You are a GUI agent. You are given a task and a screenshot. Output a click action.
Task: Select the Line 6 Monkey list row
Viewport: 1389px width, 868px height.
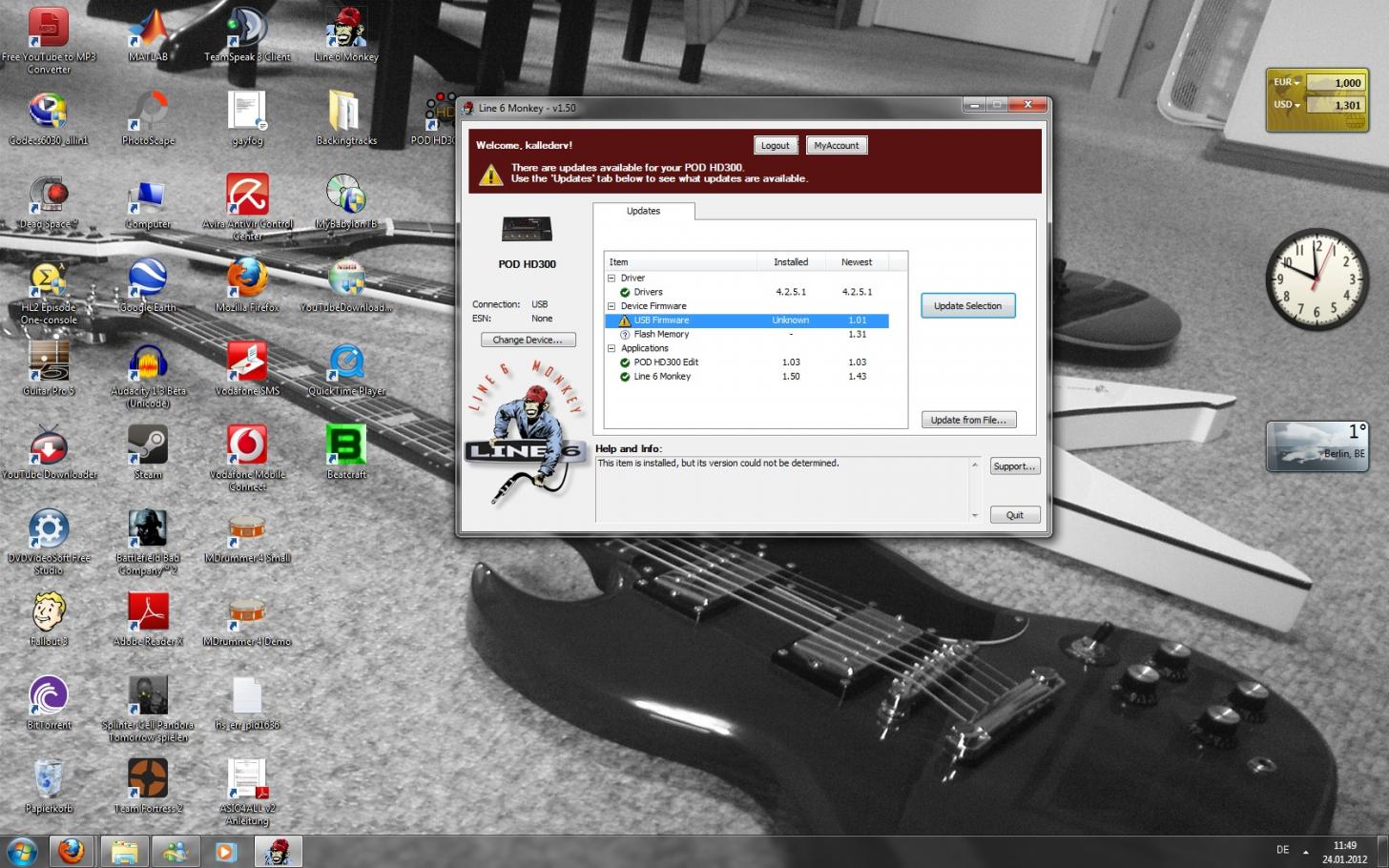point(747,377)
